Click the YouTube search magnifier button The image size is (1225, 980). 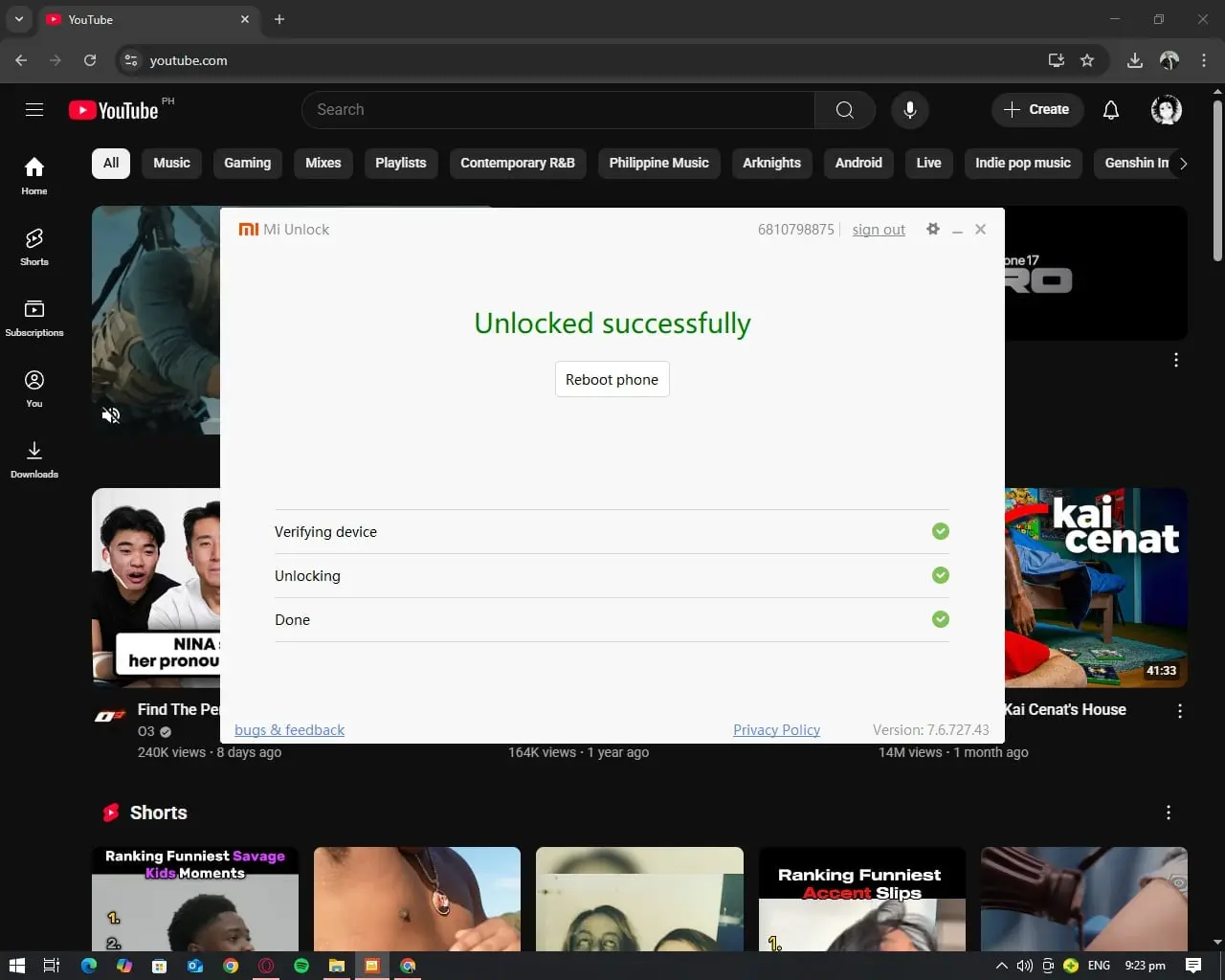click(845, 110)
